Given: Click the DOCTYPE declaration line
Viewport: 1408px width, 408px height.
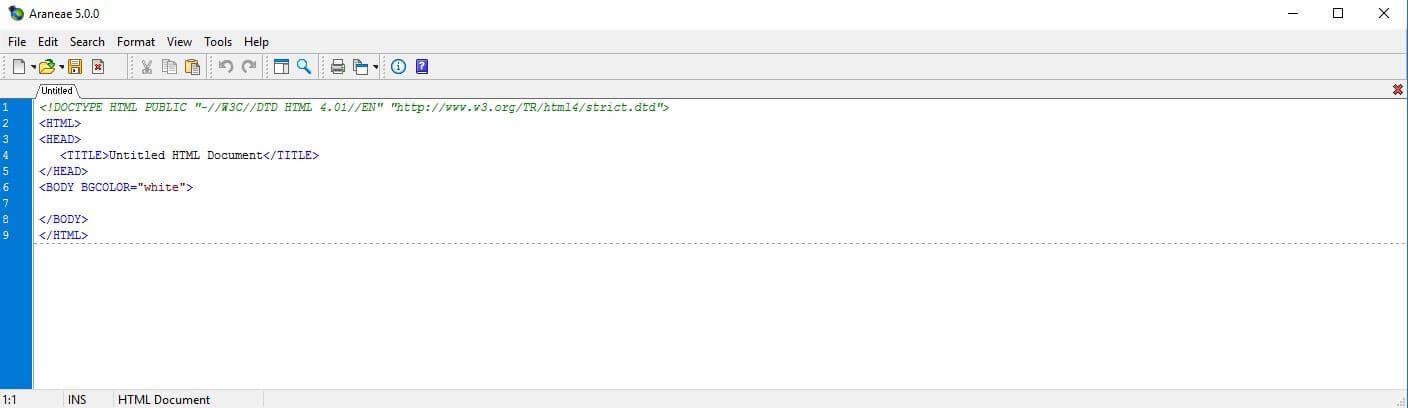Looking at the screenshot, I should pyautogui.click(x=355, y=107).
